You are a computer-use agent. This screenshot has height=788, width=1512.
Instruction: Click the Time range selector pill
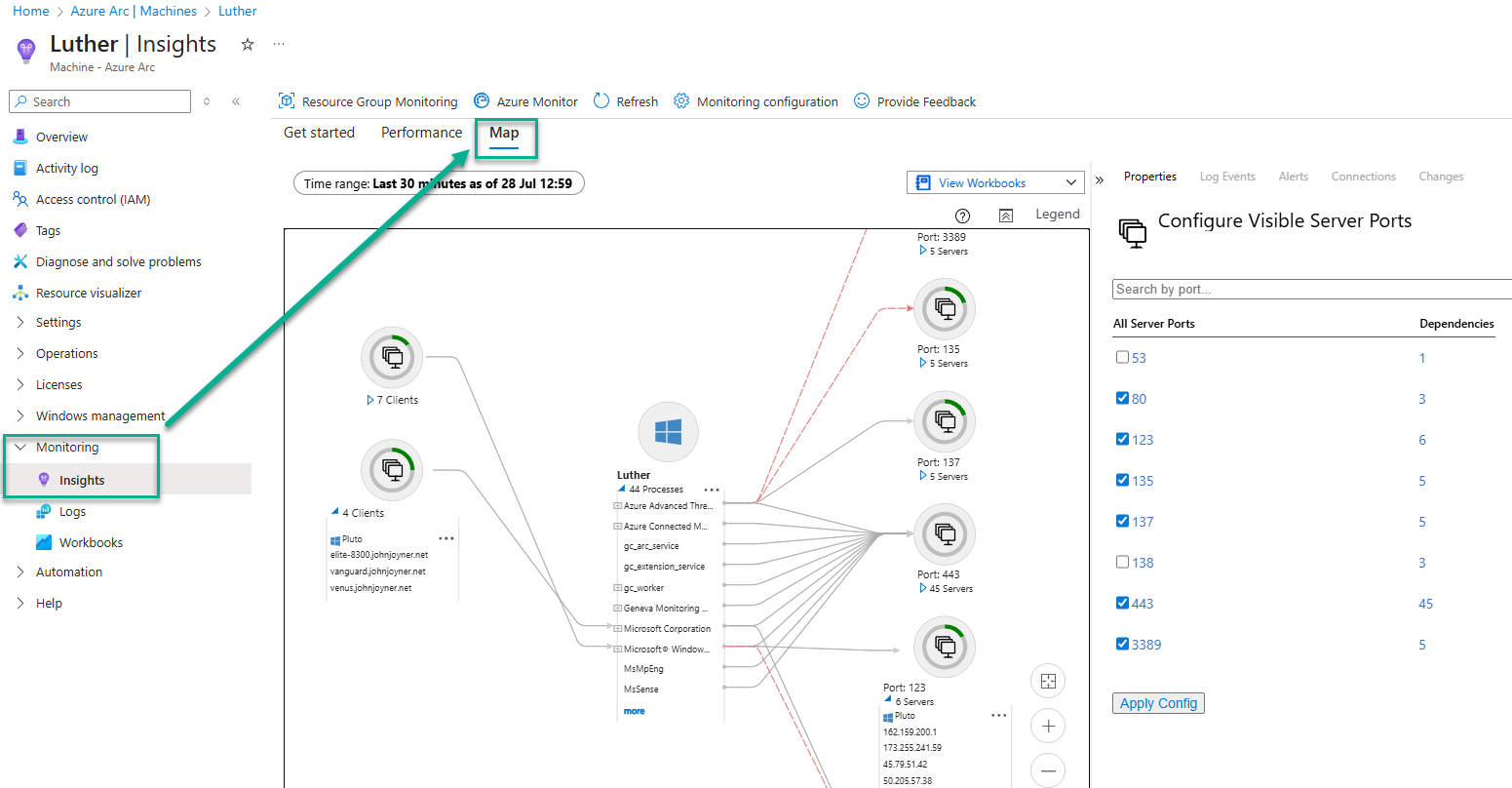tap(439, 183)
